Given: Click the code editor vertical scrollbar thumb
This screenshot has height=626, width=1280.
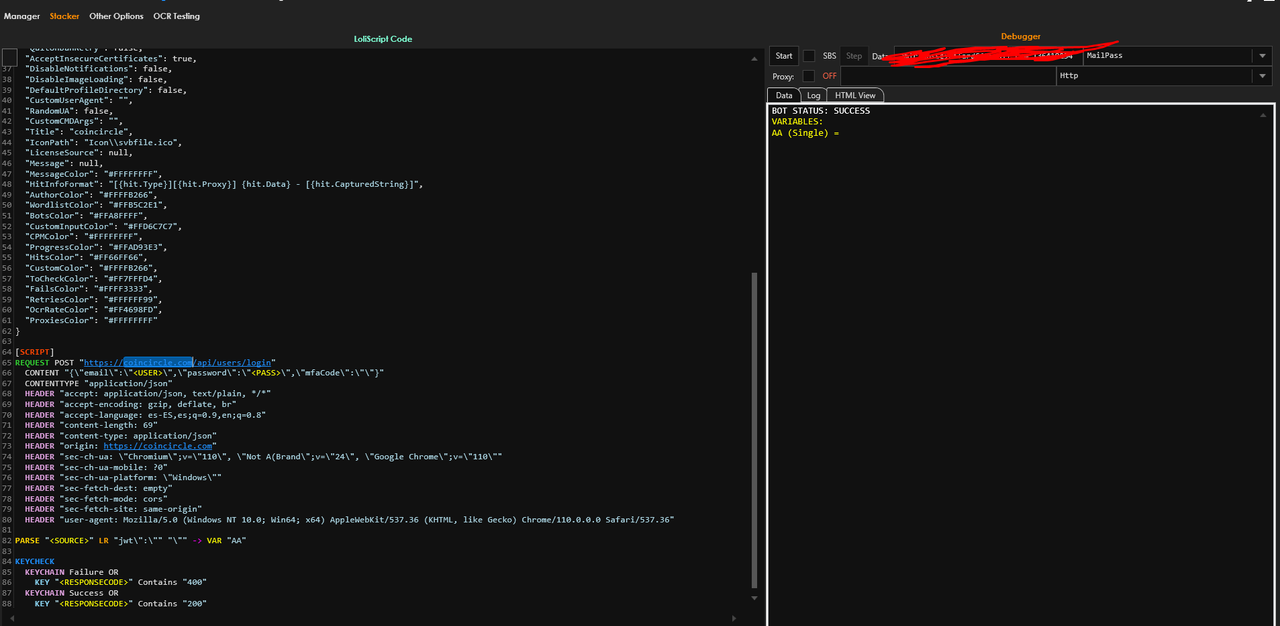Looking at the screenshot, I should (755, 430).
